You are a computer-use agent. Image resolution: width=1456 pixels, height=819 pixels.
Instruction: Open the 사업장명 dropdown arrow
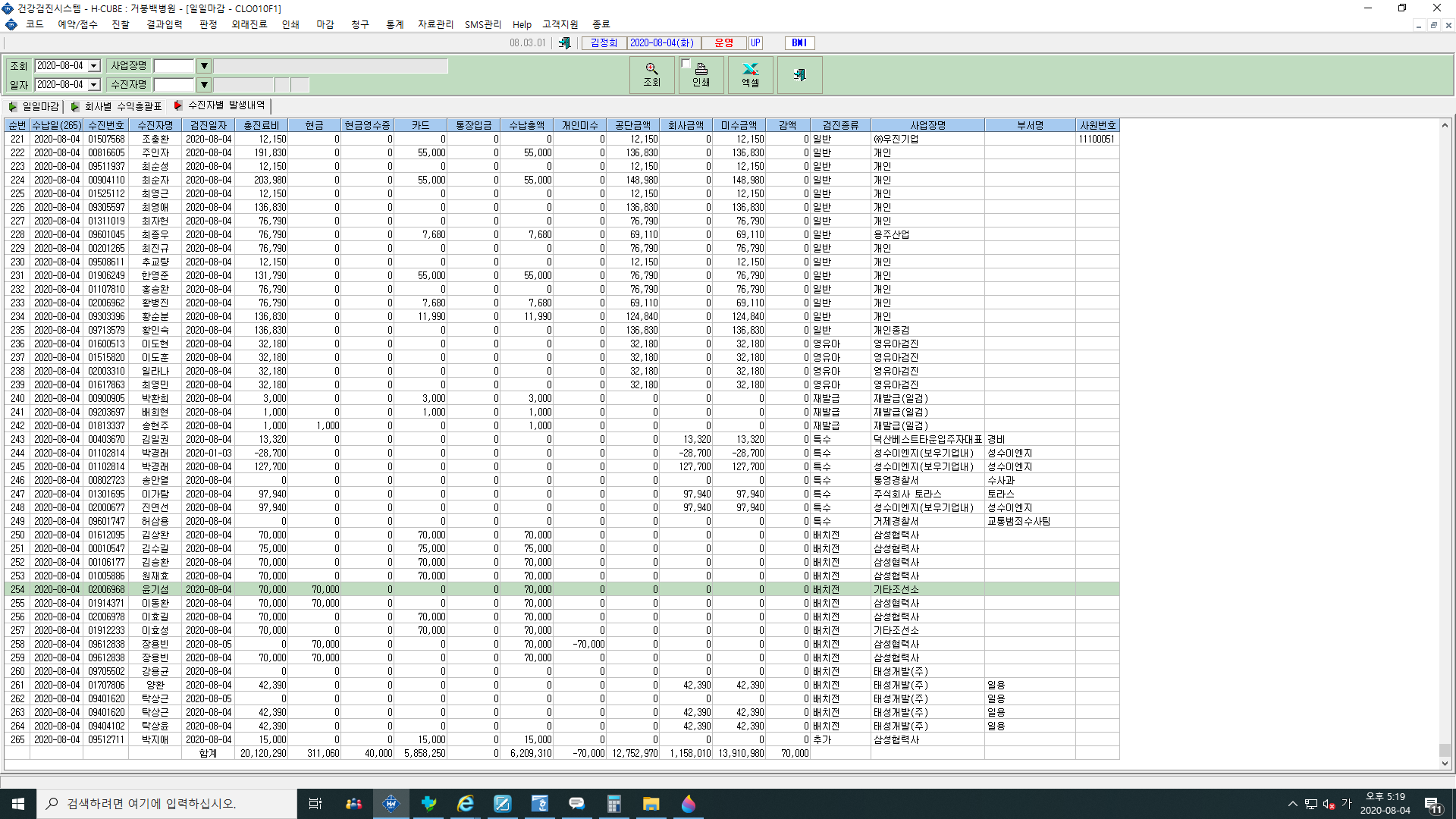pyautogui.click(x=204, y=66)
